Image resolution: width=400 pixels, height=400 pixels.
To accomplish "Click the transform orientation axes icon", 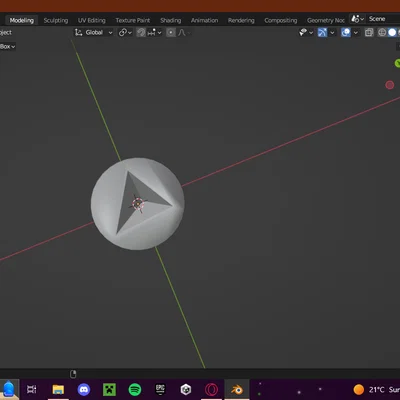I will click(x=79, y=32).
